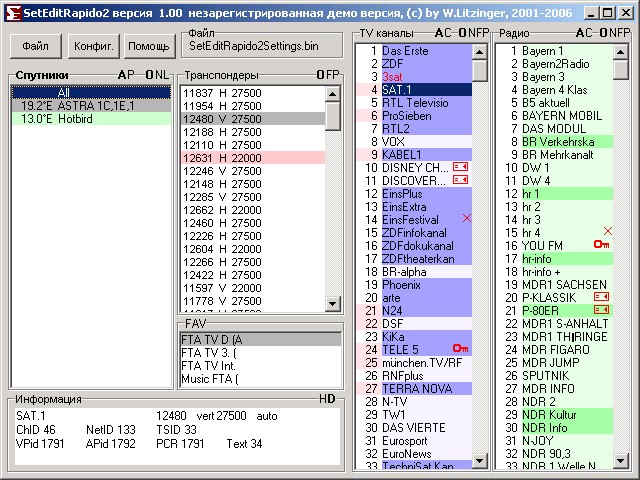Click the lock icon next to DISNEY CHANNEL
Screen dimensions: 640x480
[x=460, y=167]
